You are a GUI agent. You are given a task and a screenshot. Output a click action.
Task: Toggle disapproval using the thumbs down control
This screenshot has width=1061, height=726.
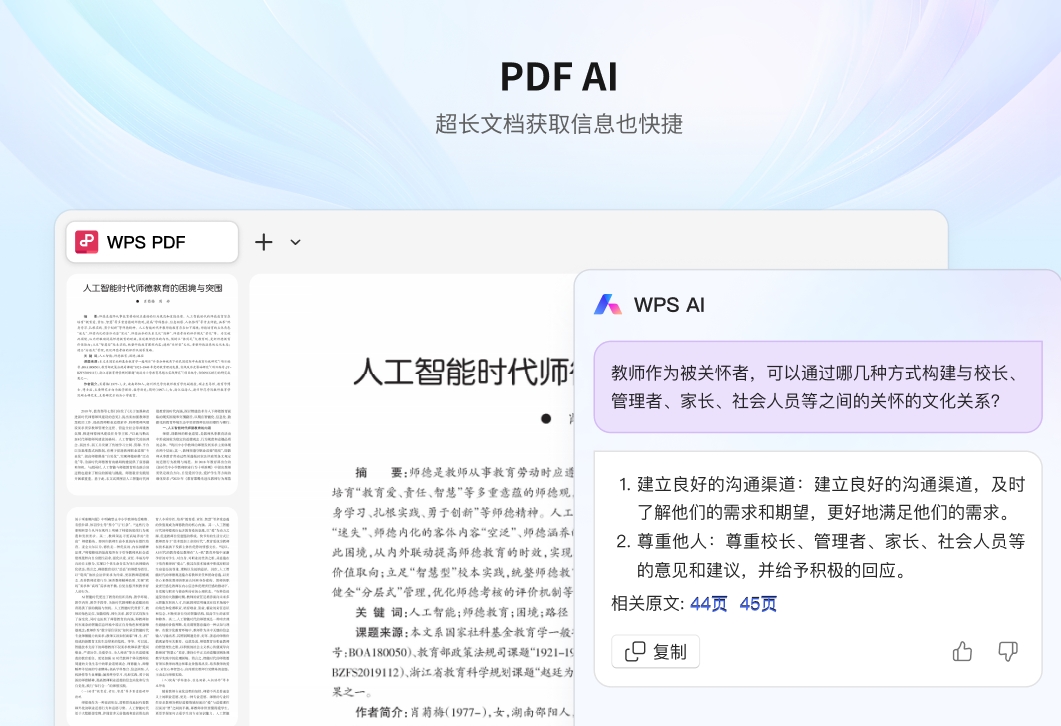[x=1007, y=651]
